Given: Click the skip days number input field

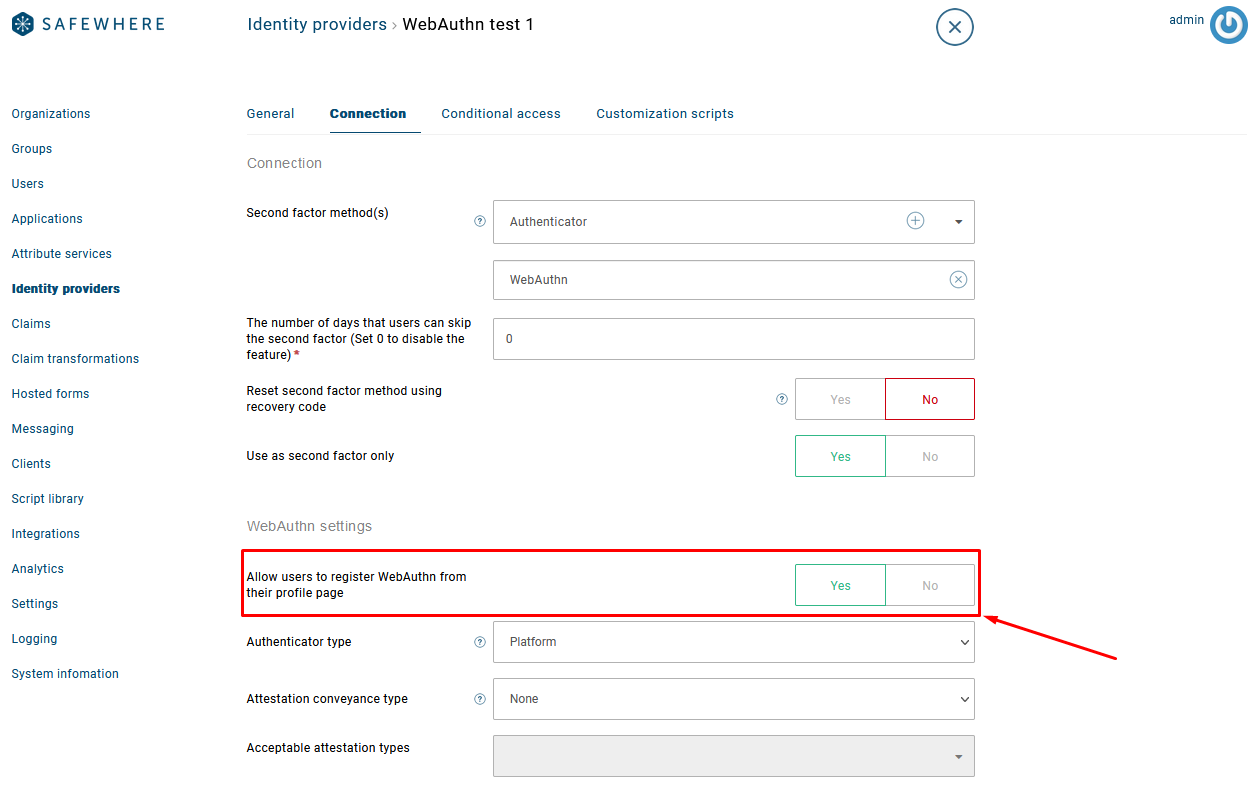Looking at the screenshot, I should click(733, 339).
